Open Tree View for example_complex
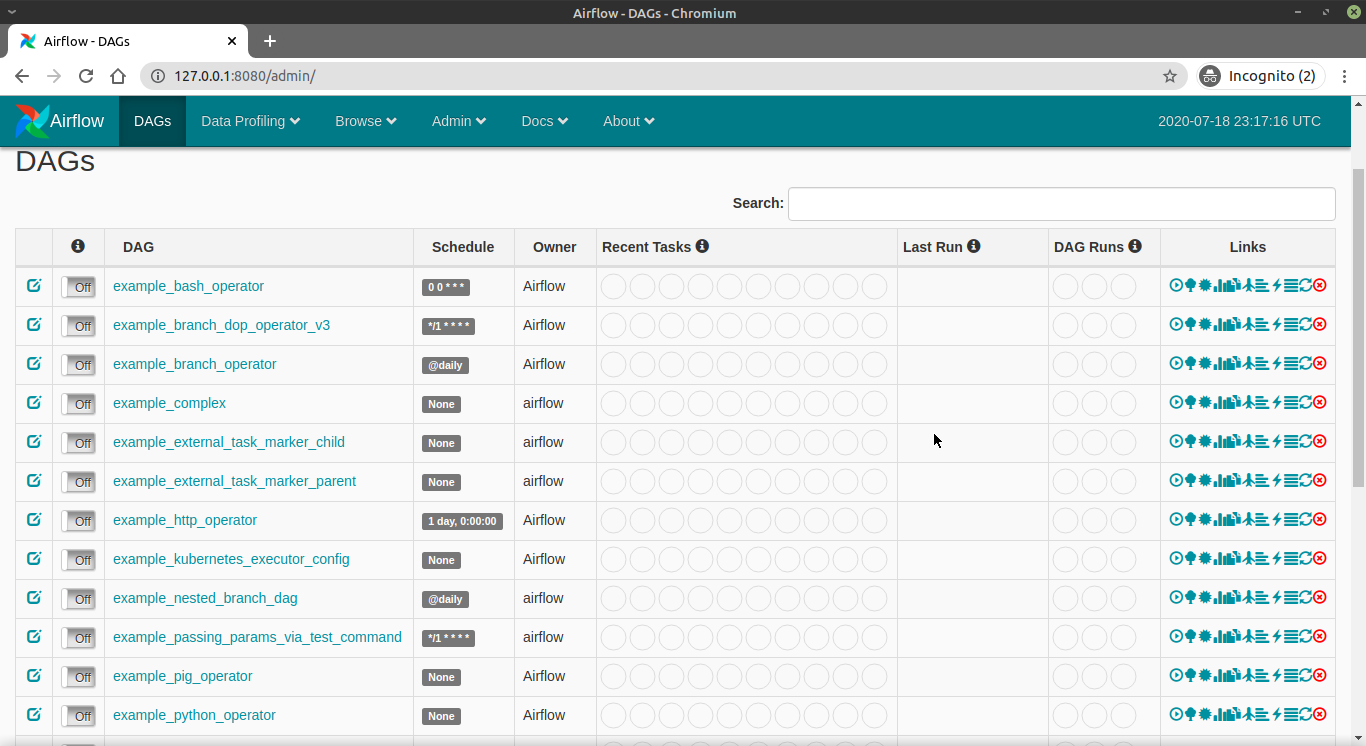 [1190, 402]
